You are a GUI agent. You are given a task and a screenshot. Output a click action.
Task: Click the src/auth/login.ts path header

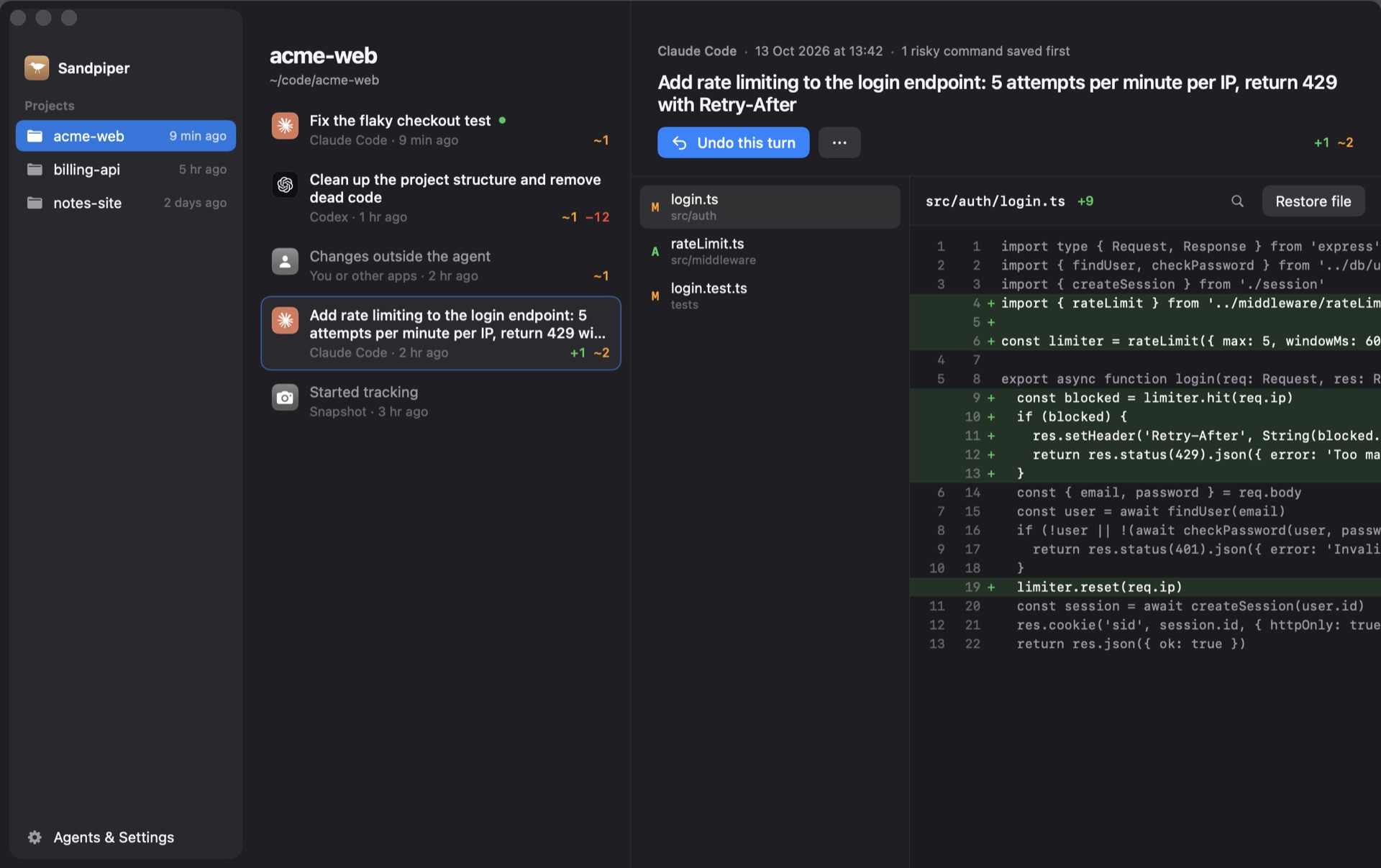click(995, 201)
